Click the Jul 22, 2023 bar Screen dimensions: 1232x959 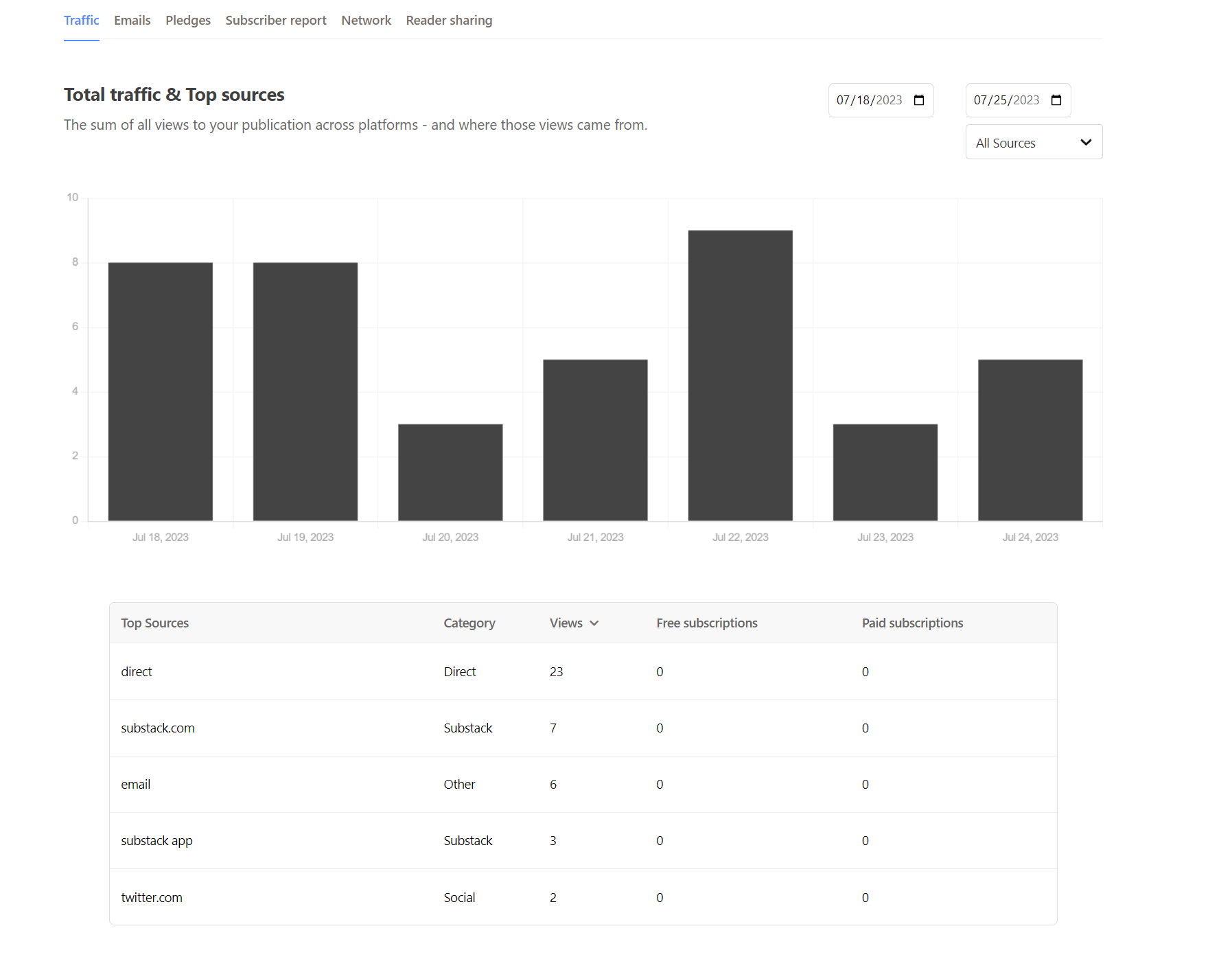click(741, 375)
